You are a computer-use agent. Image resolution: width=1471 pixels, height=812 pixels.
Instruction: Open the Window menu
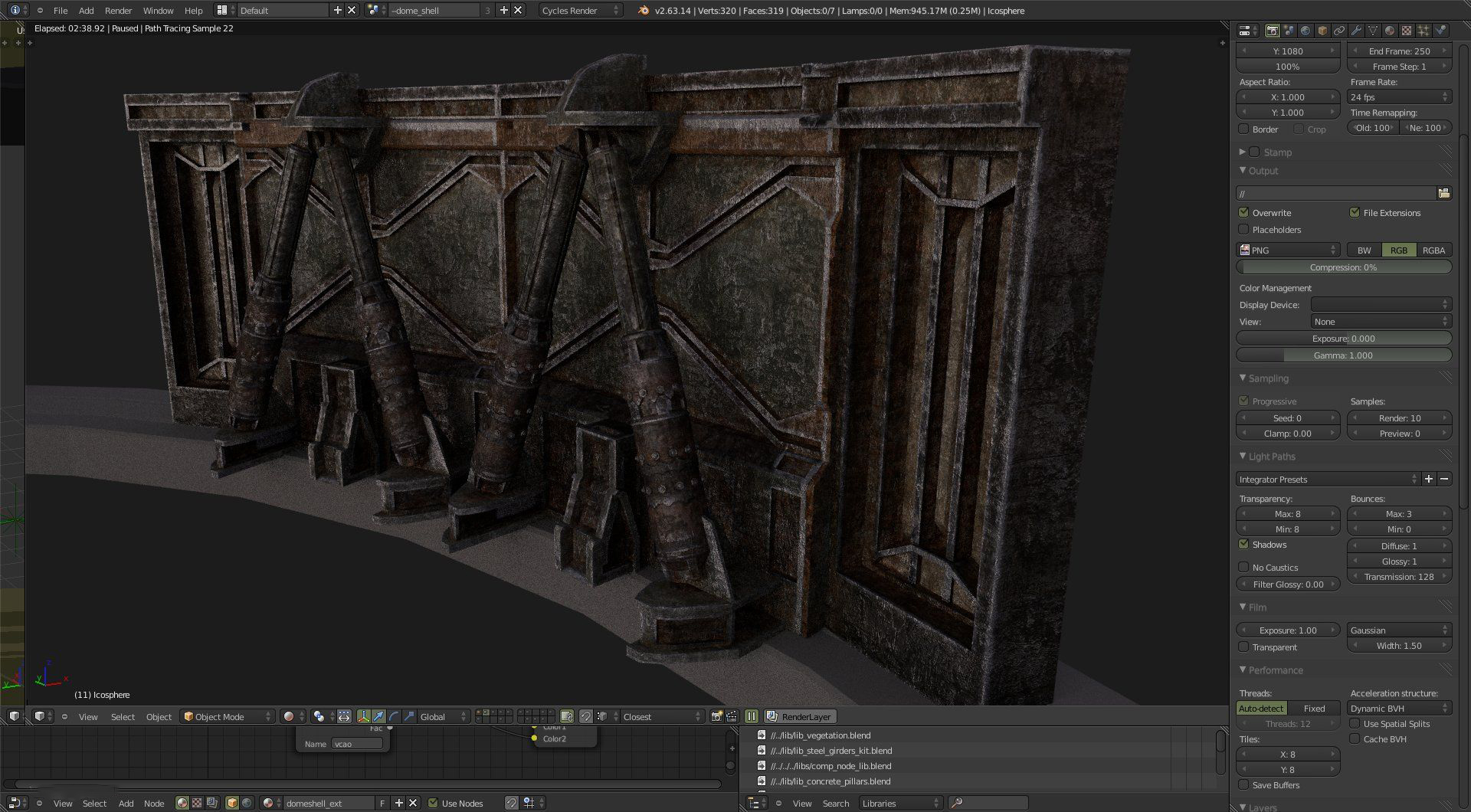158,11
